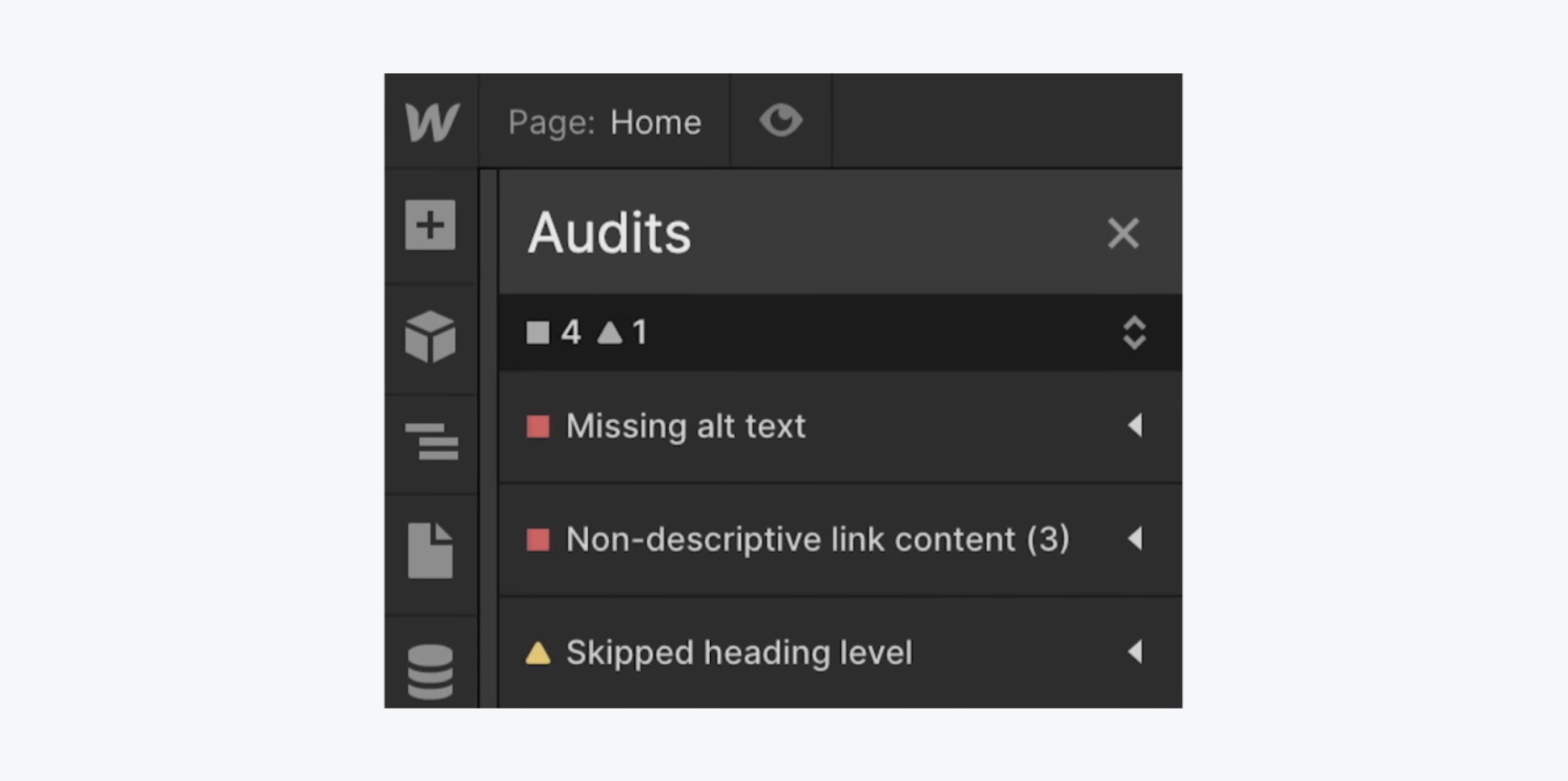Open the CMS Collections panel
The height and width of the screenshot is (781, 1568).
pyautogui.click(x=431, y=669)
